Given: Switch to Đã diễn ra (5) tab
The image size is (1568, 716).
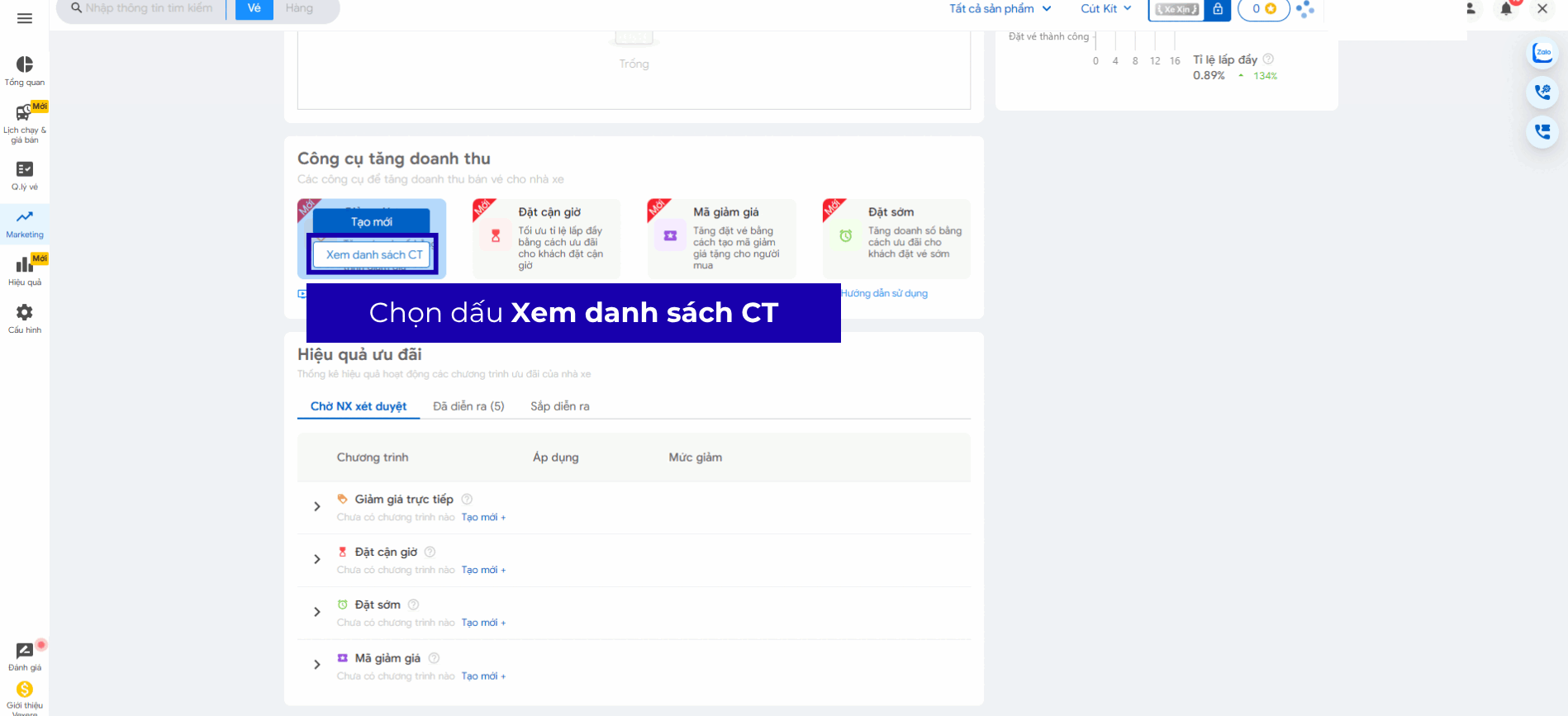Looking at the screenshot, I should (468, 406).
